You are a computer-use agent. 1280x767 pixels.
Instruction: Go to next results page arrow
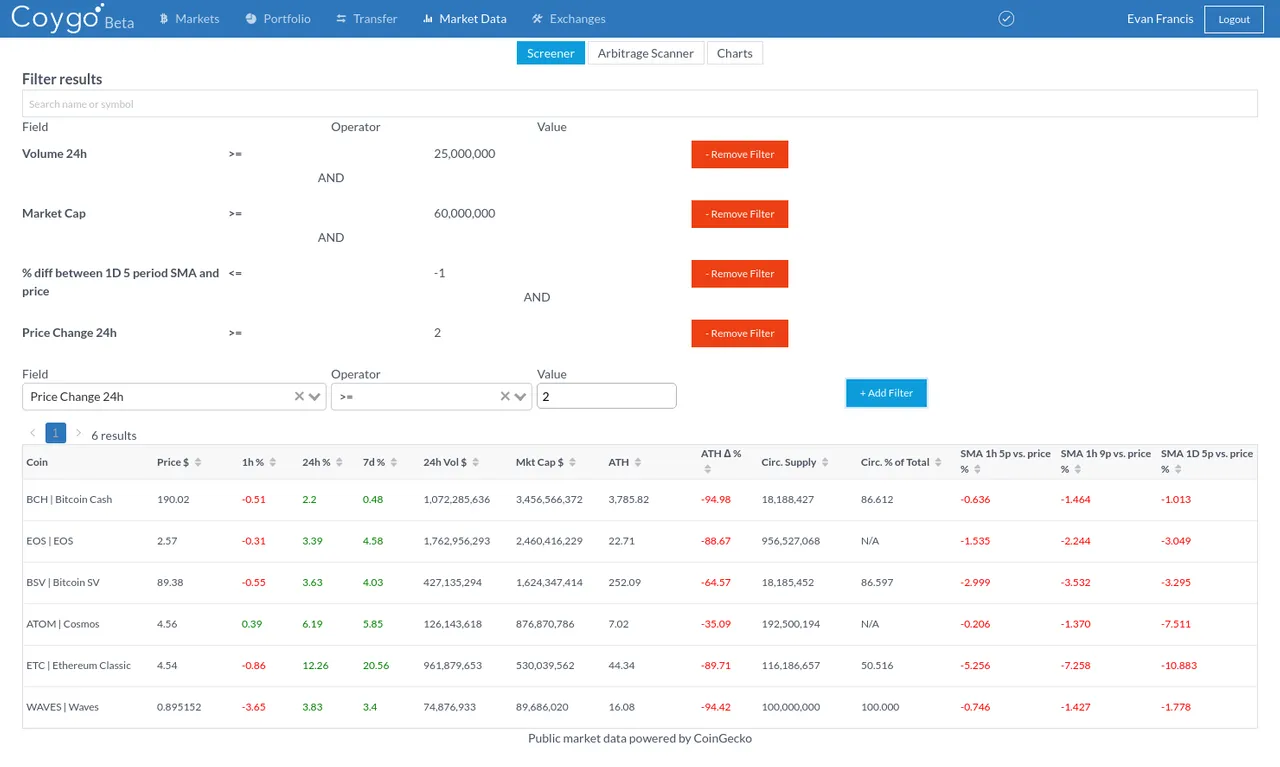tap(78, 433)
